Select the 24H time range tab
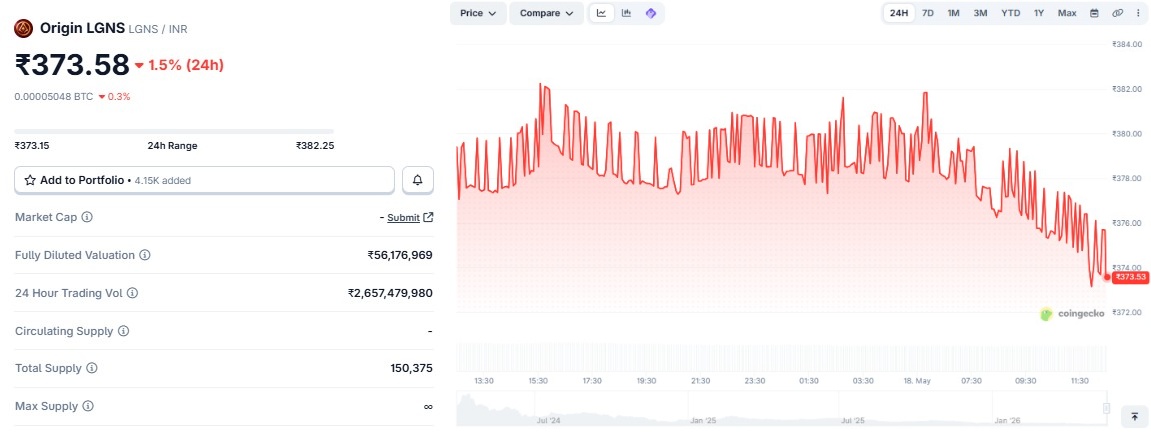 (x=899, y=13)
